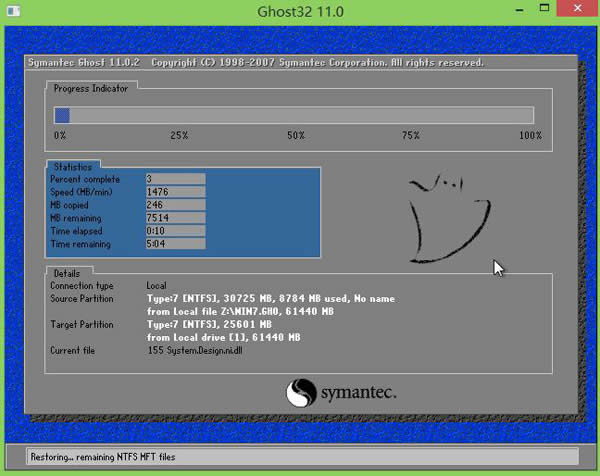Viewport: 600px width, 476px height.
Task: Click the 50% mark label
Action: [x=296, y=135]
